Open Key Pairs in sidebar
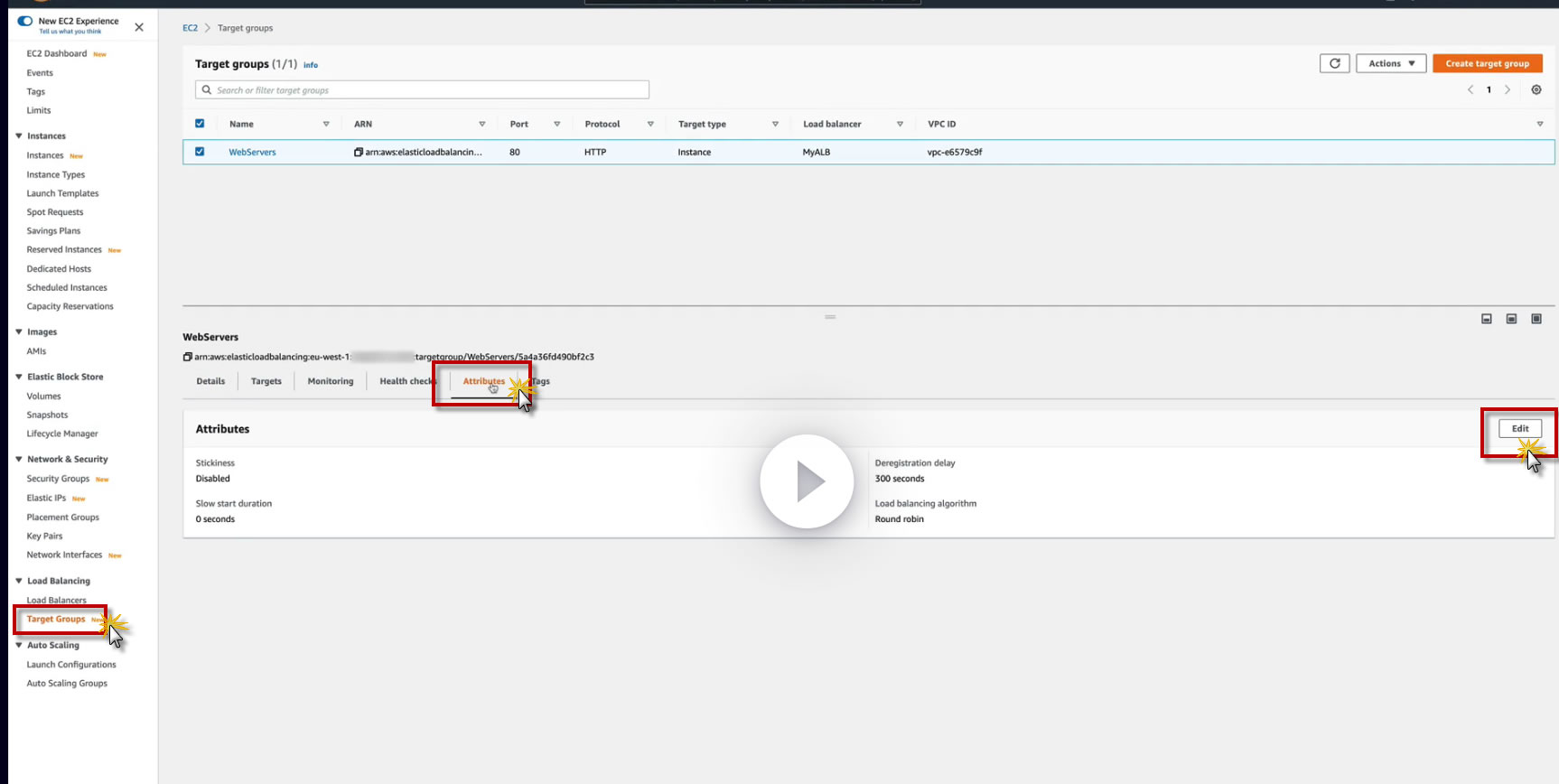 (44, 536)
